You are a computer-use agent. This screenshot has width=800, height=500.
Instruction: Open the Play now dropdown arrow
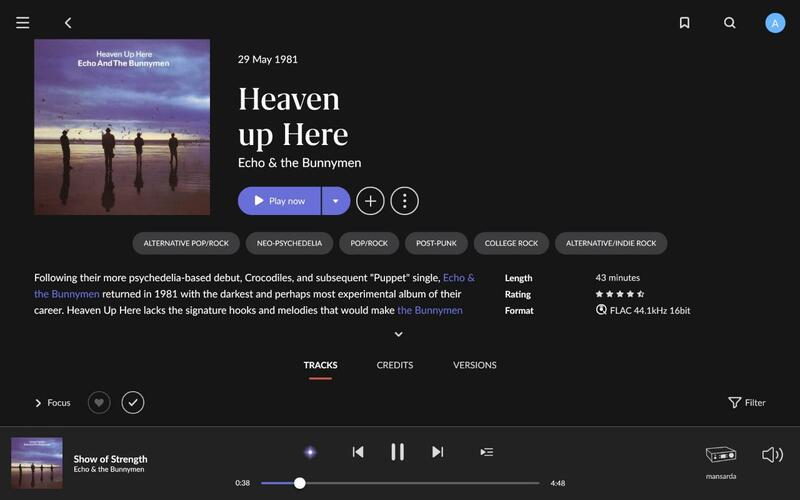pos(336,201)
